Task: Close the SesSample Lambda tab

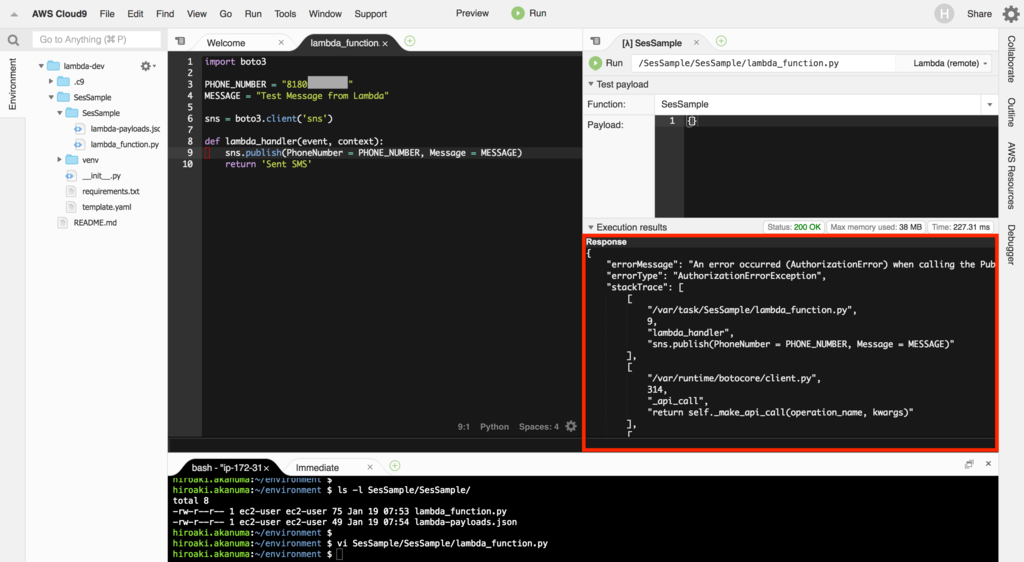Action: (696, 42)
